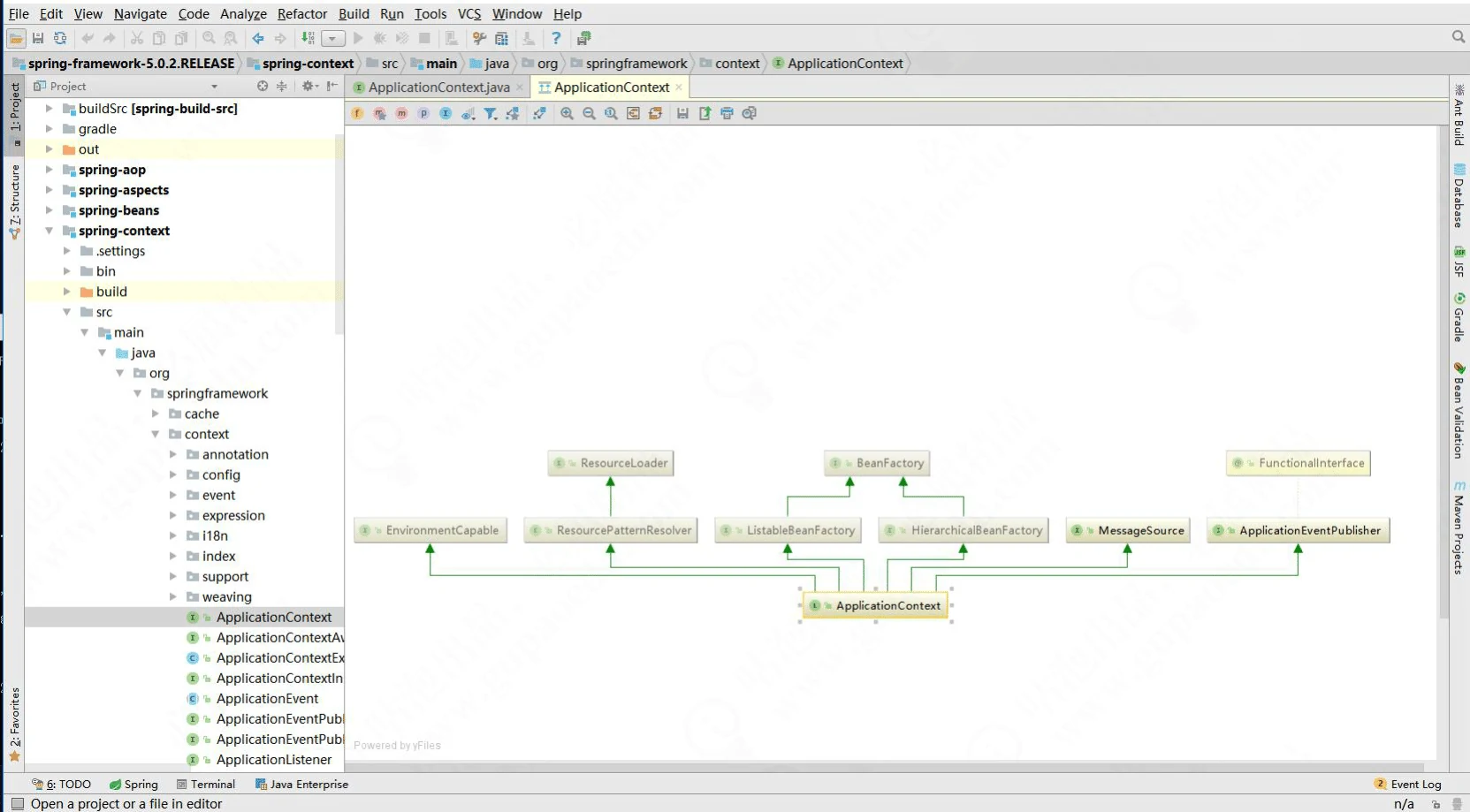Click diagram Zoom Out magnifier icon

pyautogui.click(x=589, y=113)
